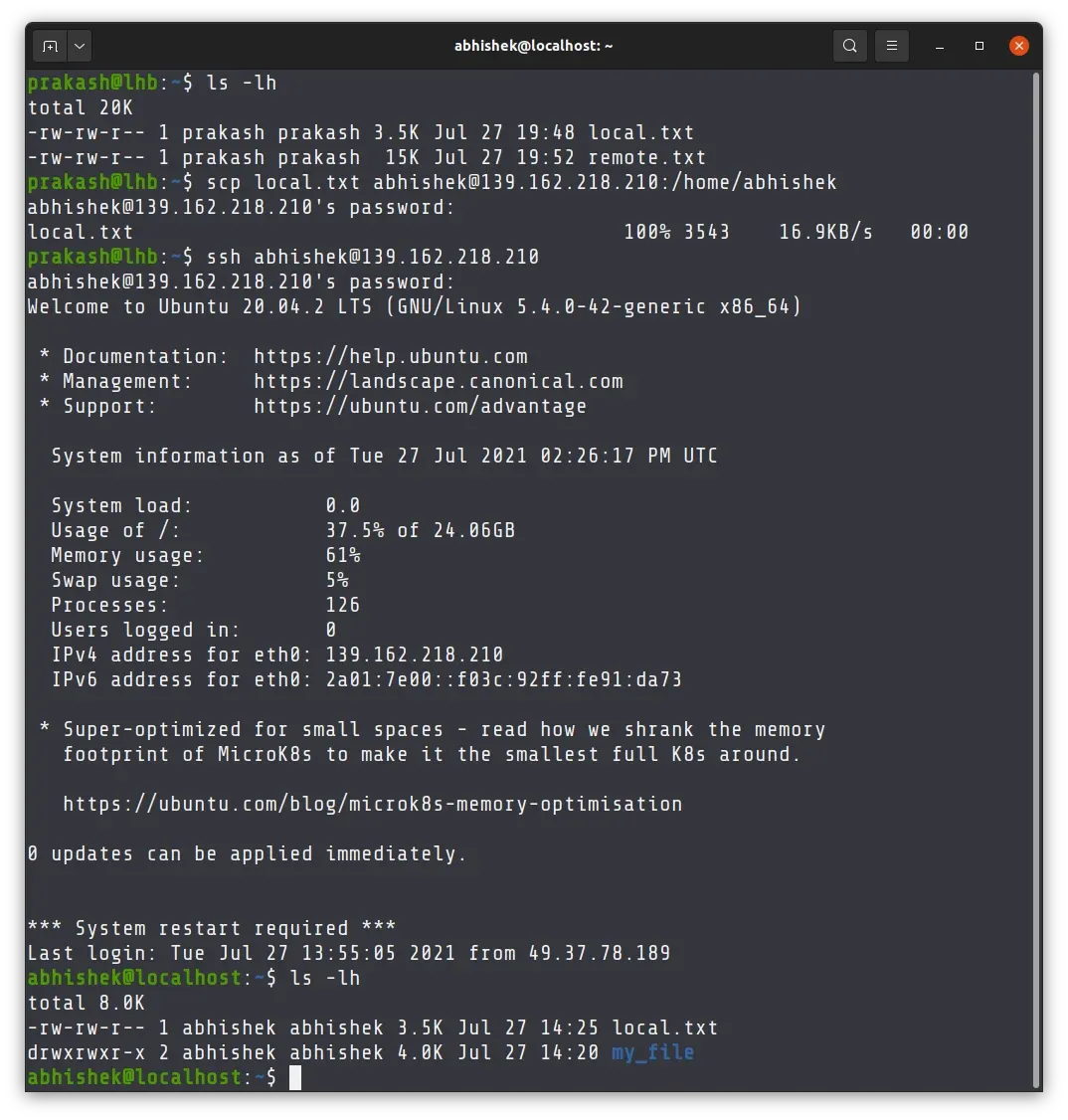Screen dimensions: 1068x1120
Task: Click the final abhishek@localhost prompt cursor
Action: pos(294,1077)
